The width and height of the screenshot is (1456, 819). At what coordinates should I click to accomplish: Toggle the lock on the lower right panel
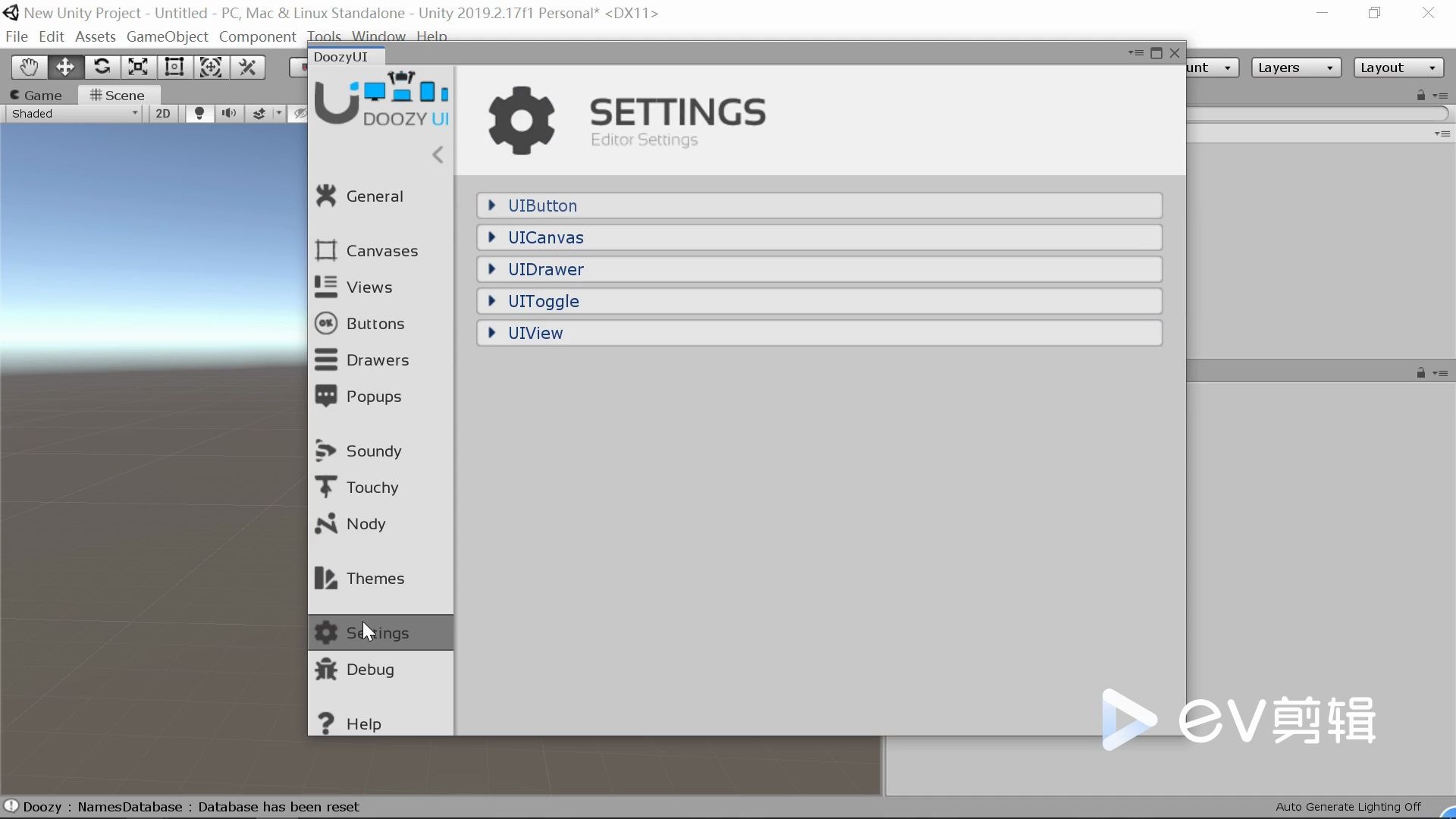(1421, 373)
